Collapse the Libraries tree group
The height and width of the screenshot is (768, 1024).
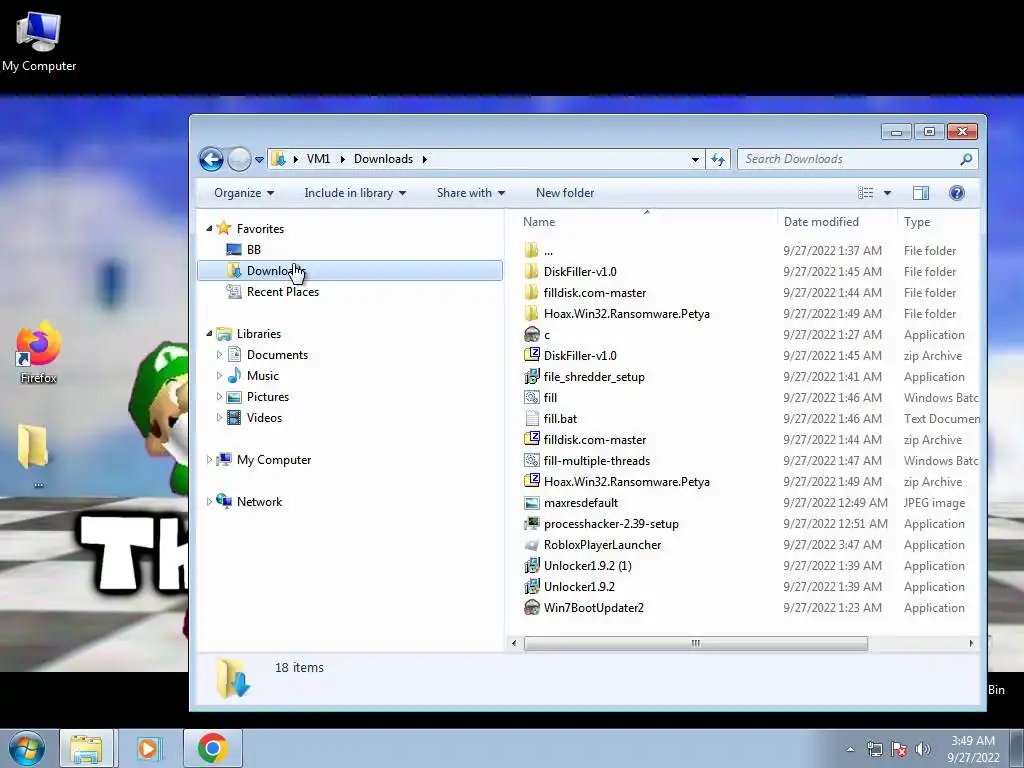pyautogui.click(x=209, y=333)
